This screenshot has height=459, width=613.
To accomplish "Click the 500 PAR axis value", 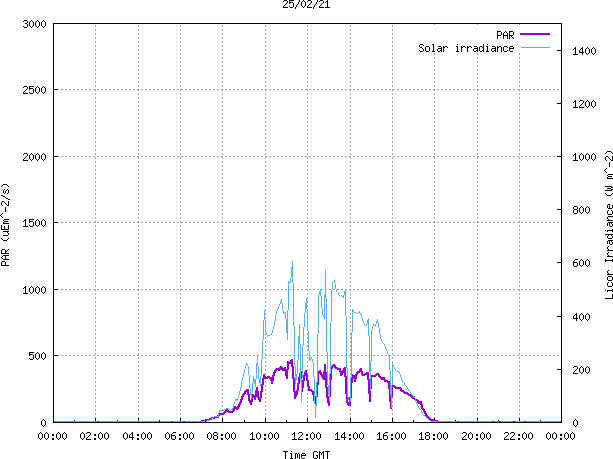I will [x=38, y=356].
